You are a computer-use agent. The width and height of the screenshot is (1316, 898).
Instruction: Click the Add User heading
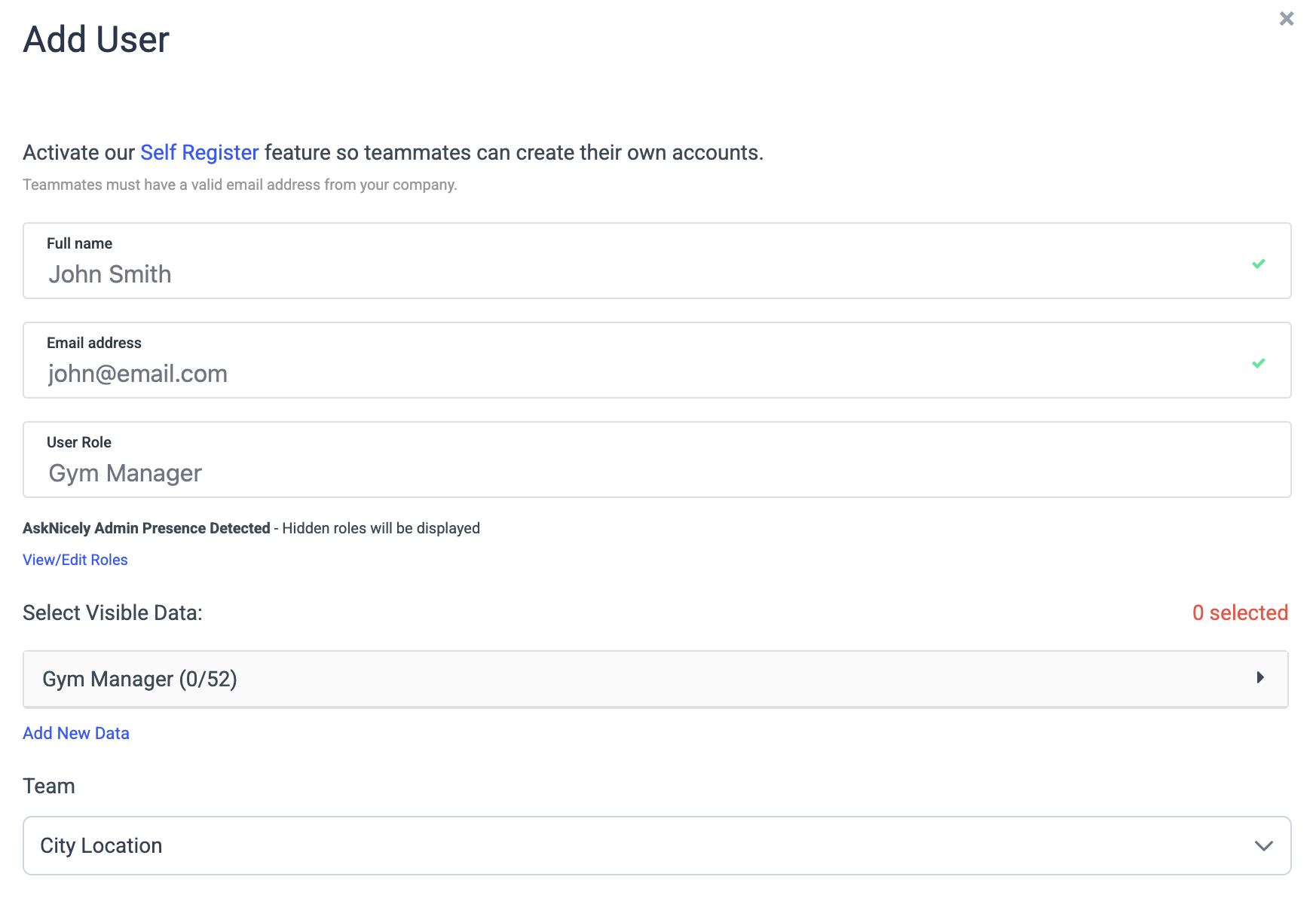(x=96, y=40)
